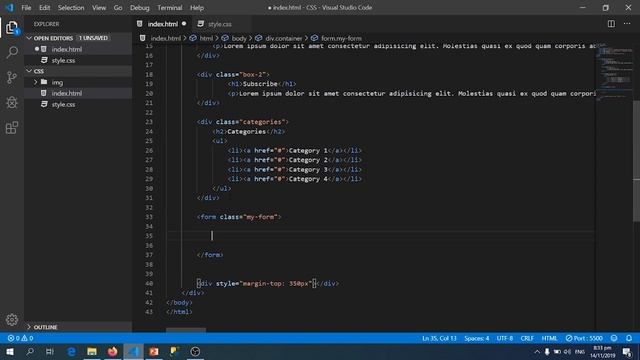The height and width of the screenshot is (360, 640).
Task: Open the Terminal menu
Action: [169, 7]
